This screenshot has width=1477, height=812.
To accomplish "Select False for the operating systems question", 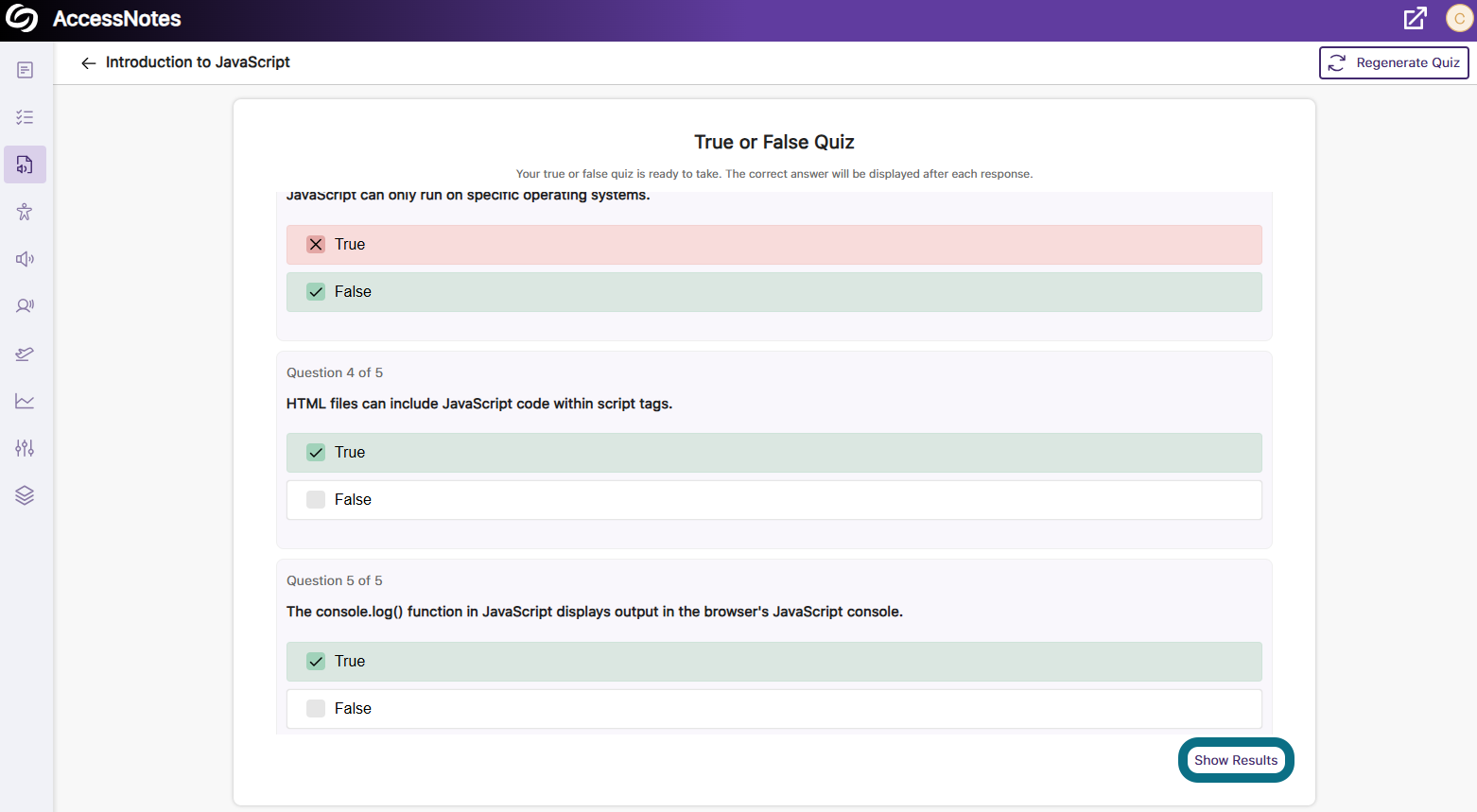I will [774, 292].
